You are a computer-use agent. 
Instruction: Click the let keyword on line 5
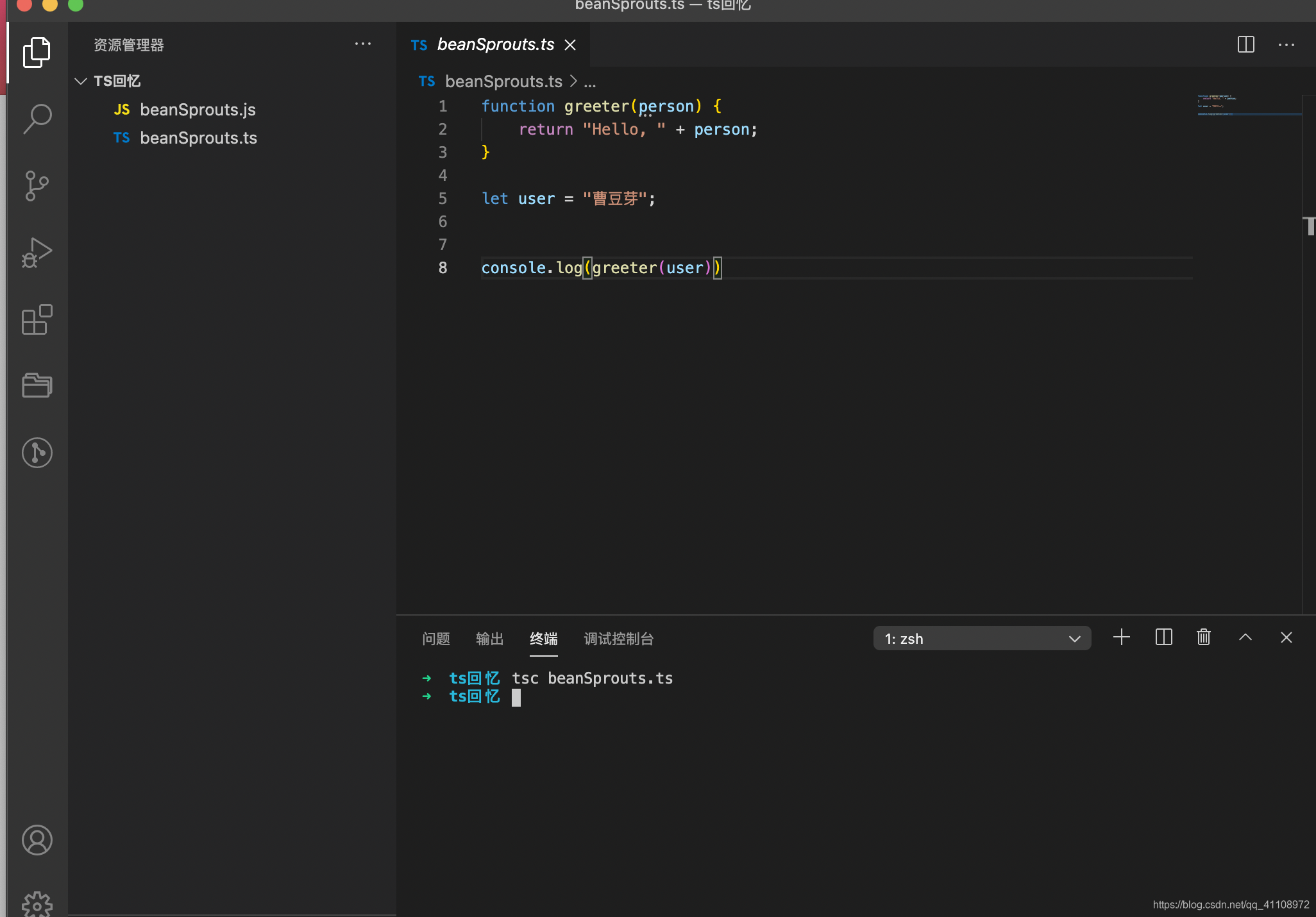495,199
